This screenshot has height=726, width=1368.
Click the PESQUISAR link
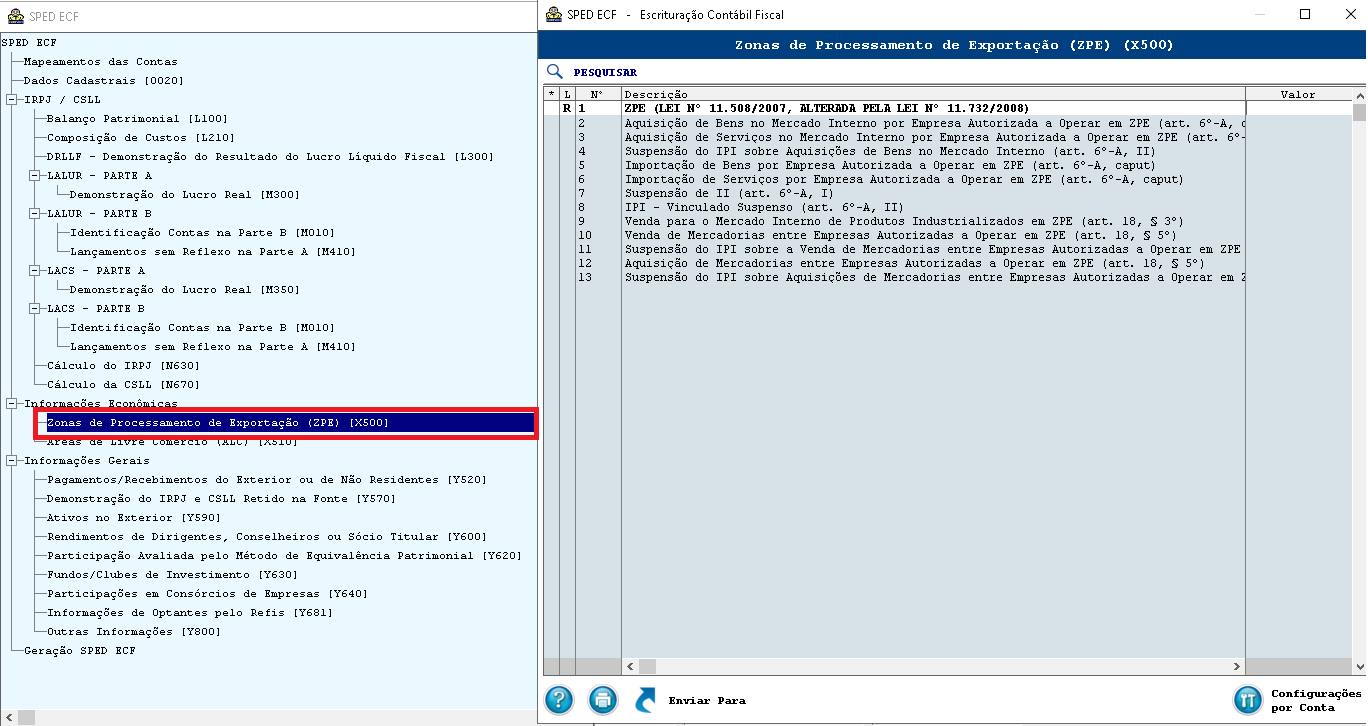pyautogui.click(x=605, y=72)
